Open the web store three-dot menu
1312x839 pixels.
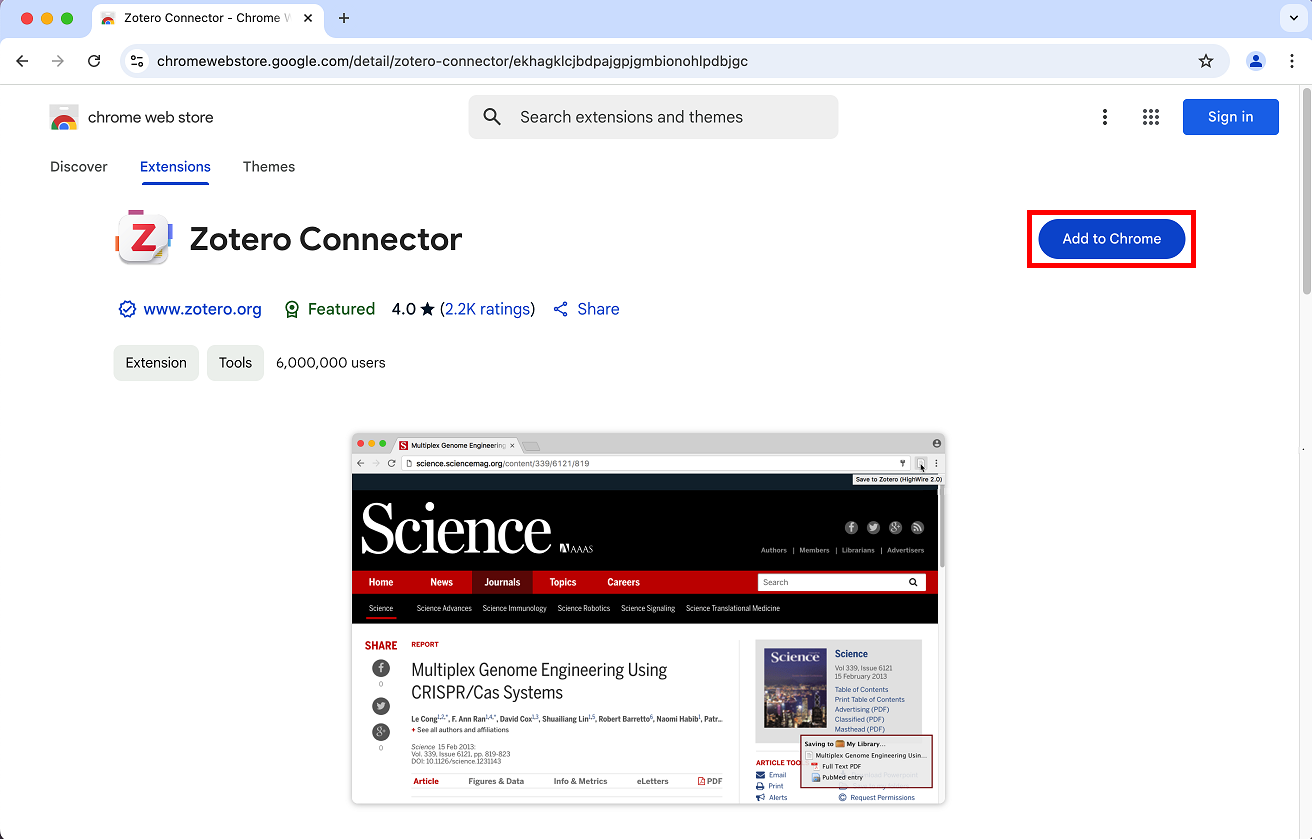pos(1105,117)
